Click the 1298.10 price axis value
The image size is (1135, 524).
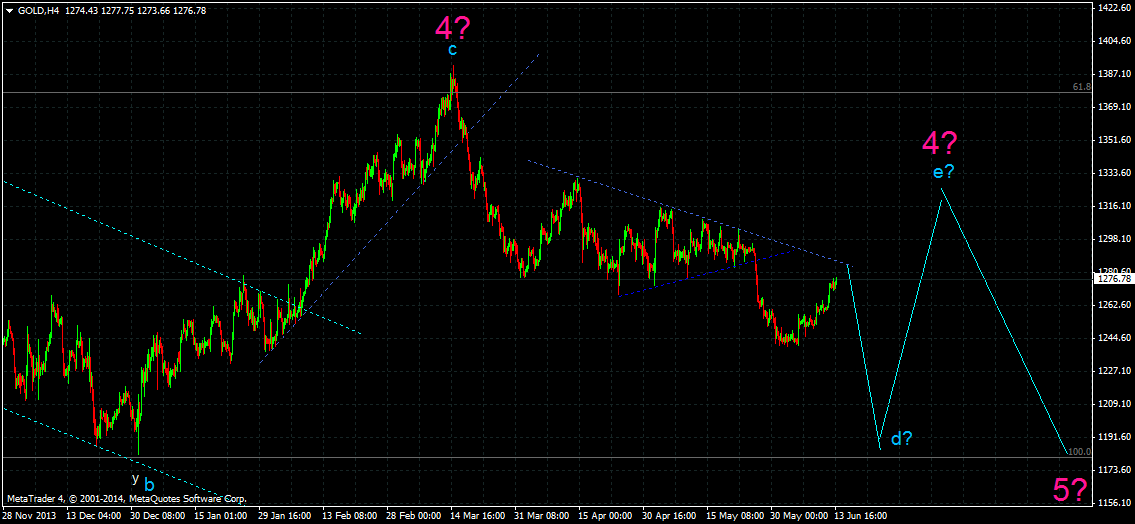[x=1113, y=239]
